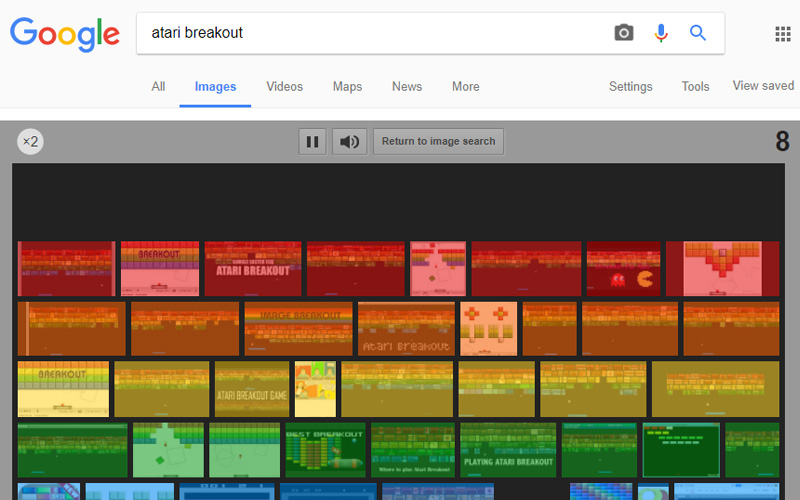Open search Tools

[695, 87]
